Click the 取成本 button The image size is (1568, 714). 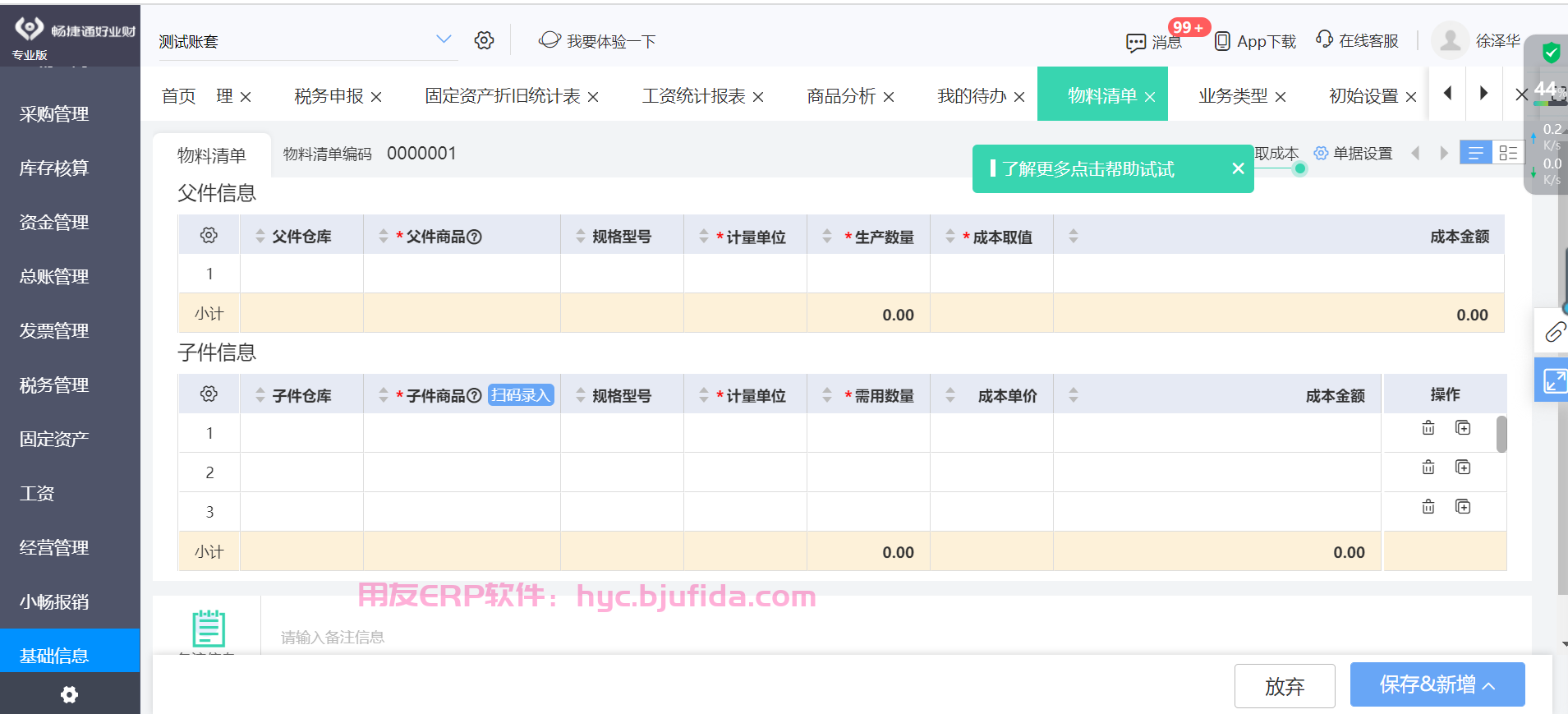tap(1276, 154)
